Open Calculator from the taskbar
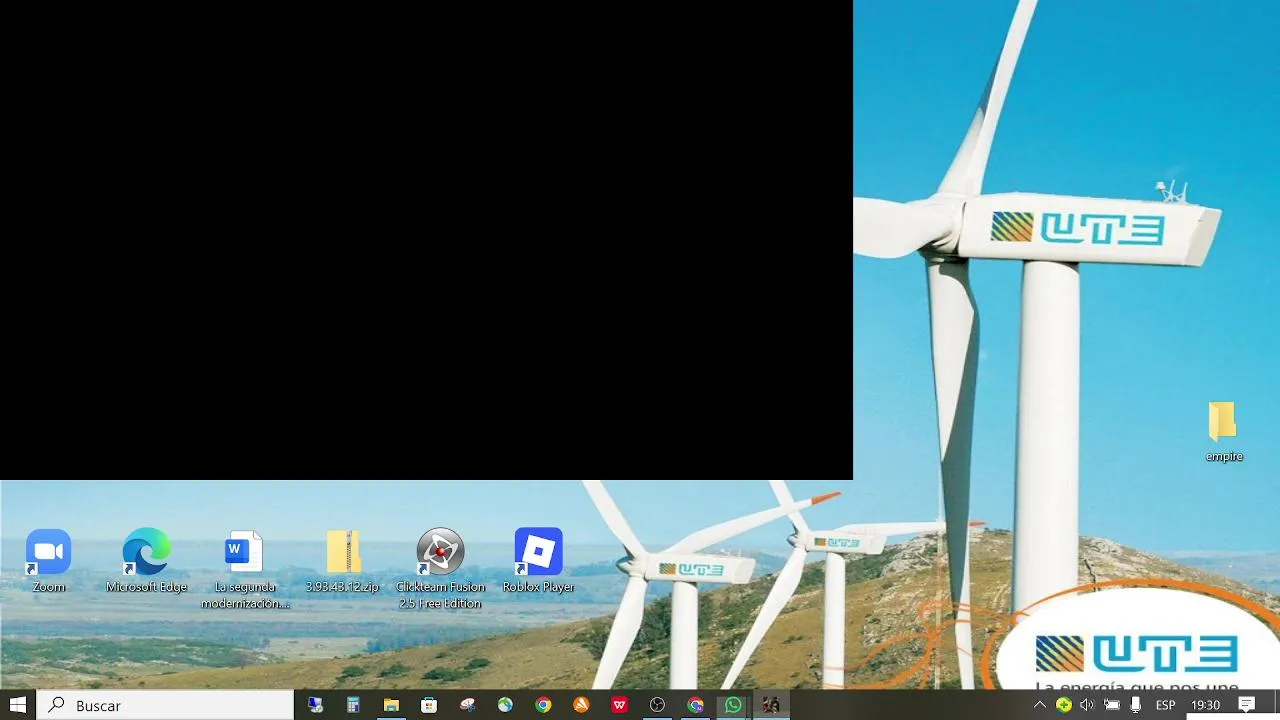1280x720 pixels. coord(353,705)
